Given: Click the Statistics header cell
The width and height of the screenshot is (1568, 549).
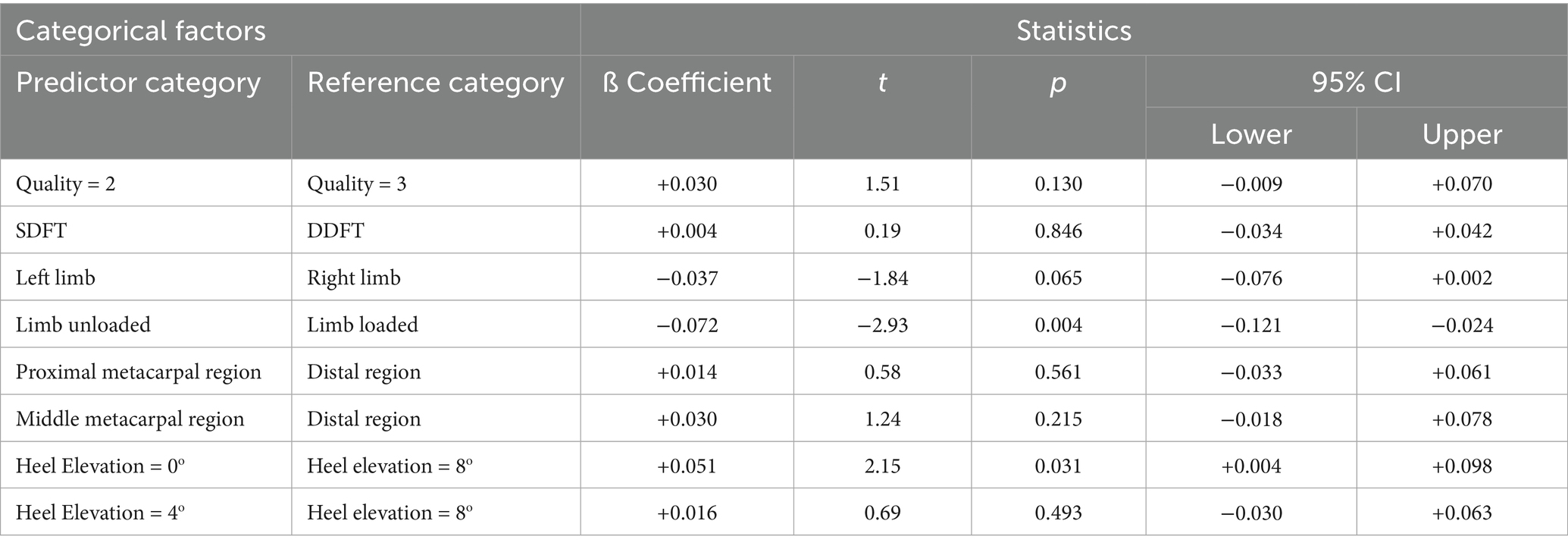Looking at the screenshot, I should (1073, 31).
